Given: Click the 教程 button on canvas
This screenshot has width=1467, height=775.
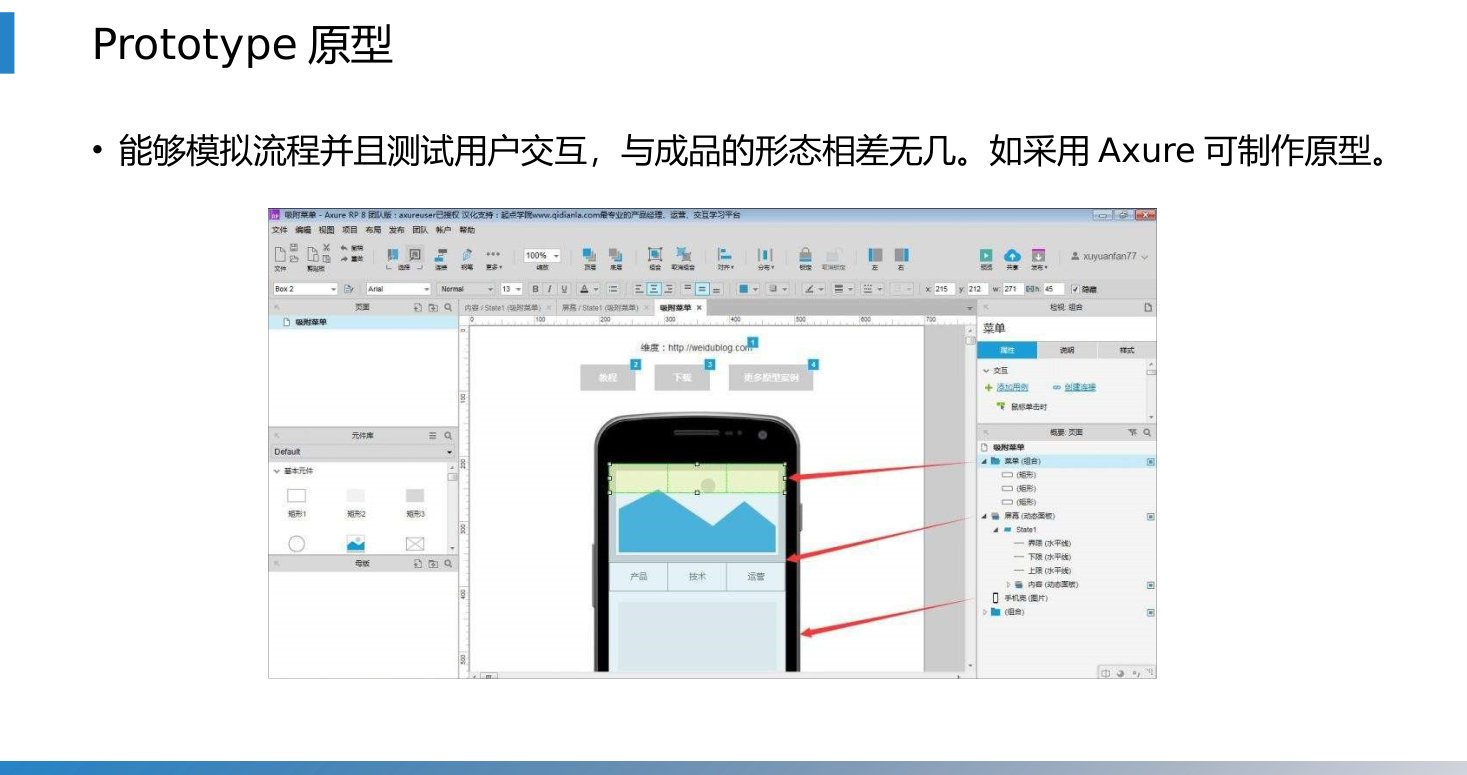Looking at the screenshot, I should (x=608, y=377).
